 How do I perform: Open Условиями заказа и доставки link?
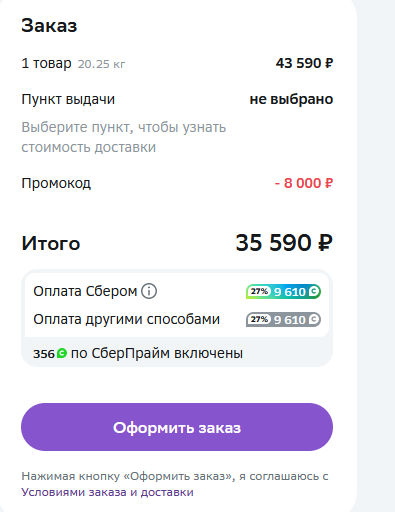[107, 492]
